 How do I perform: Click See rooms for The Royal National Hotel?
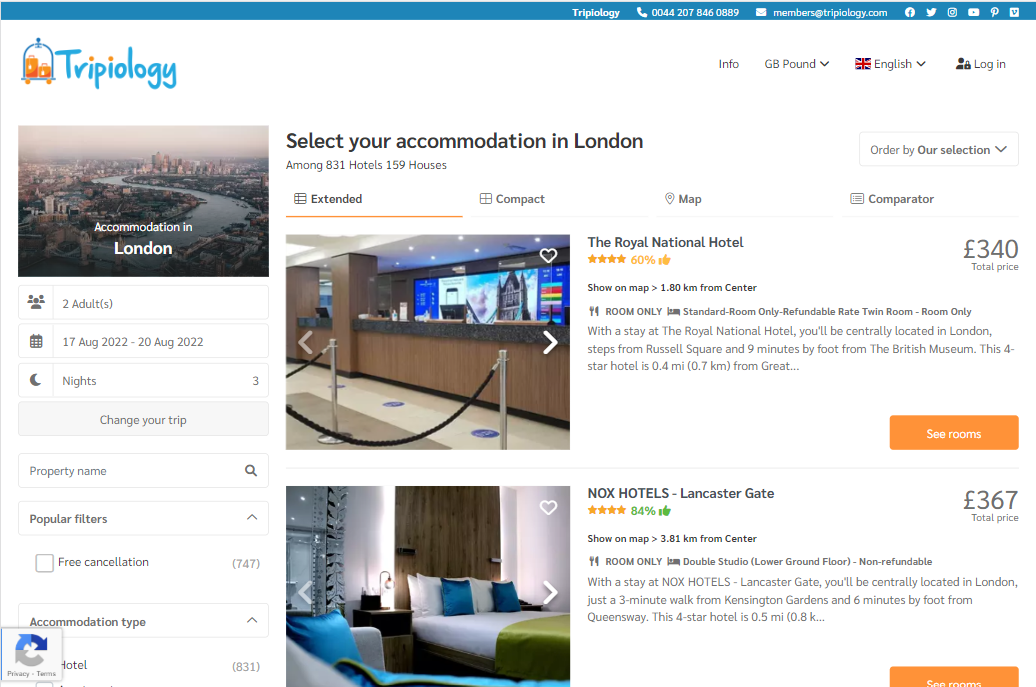click(x=953, y=433)
